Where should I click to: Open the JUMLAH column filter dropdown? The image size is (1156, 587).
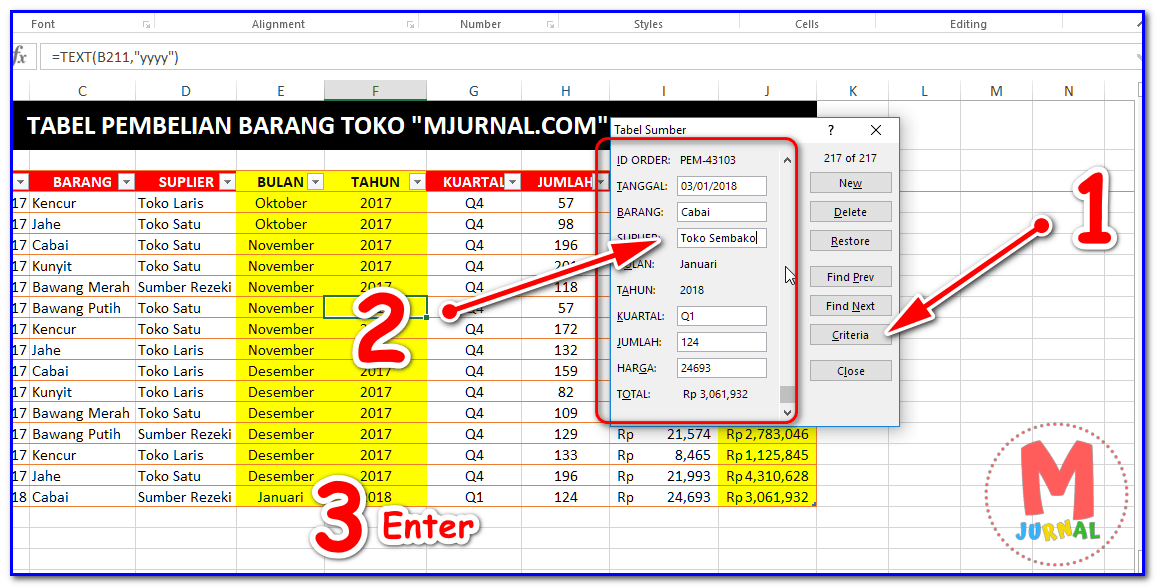tap(602, 182)
